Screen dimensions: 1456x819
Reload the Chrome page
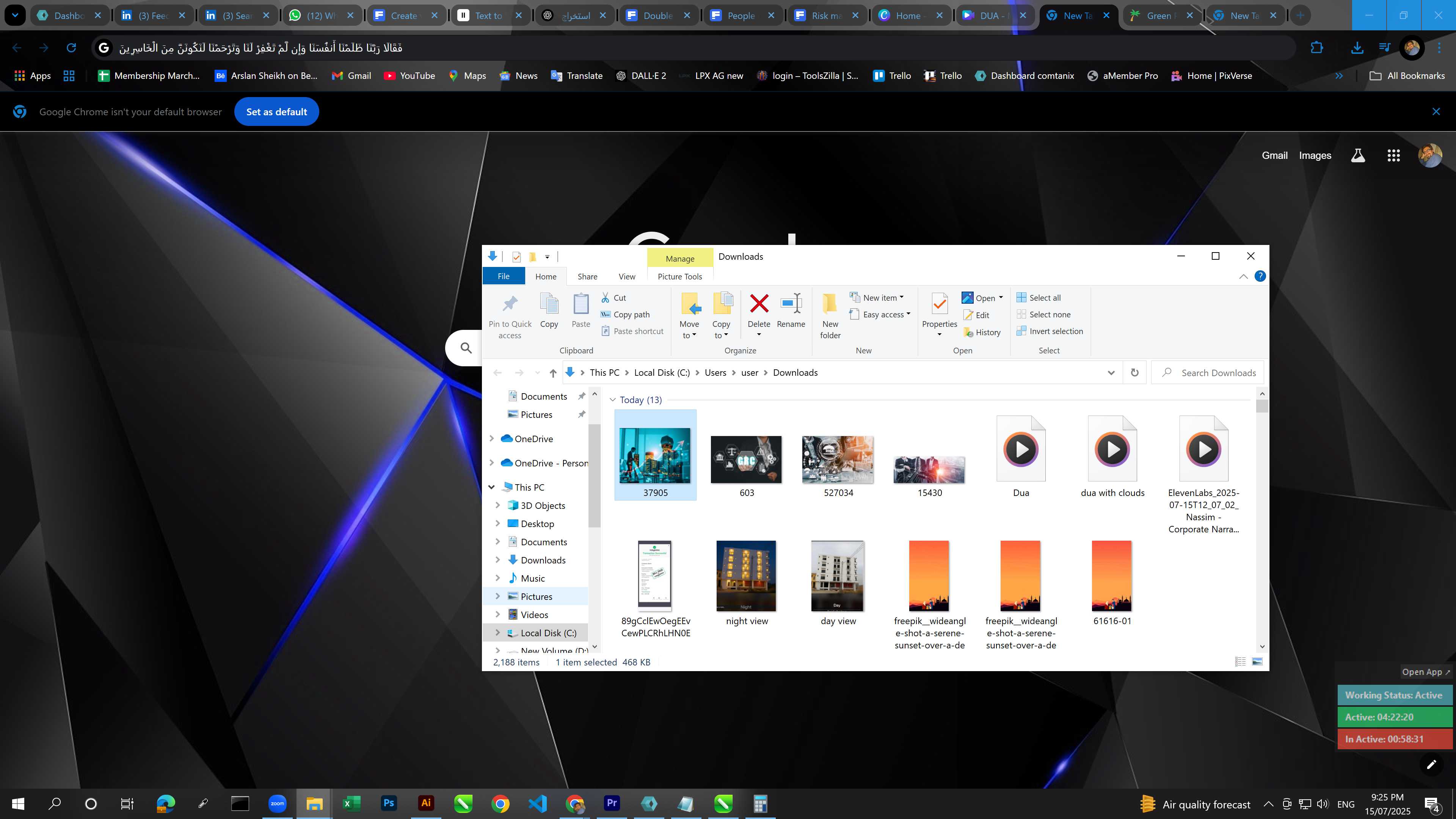click(x=71, y=47)
